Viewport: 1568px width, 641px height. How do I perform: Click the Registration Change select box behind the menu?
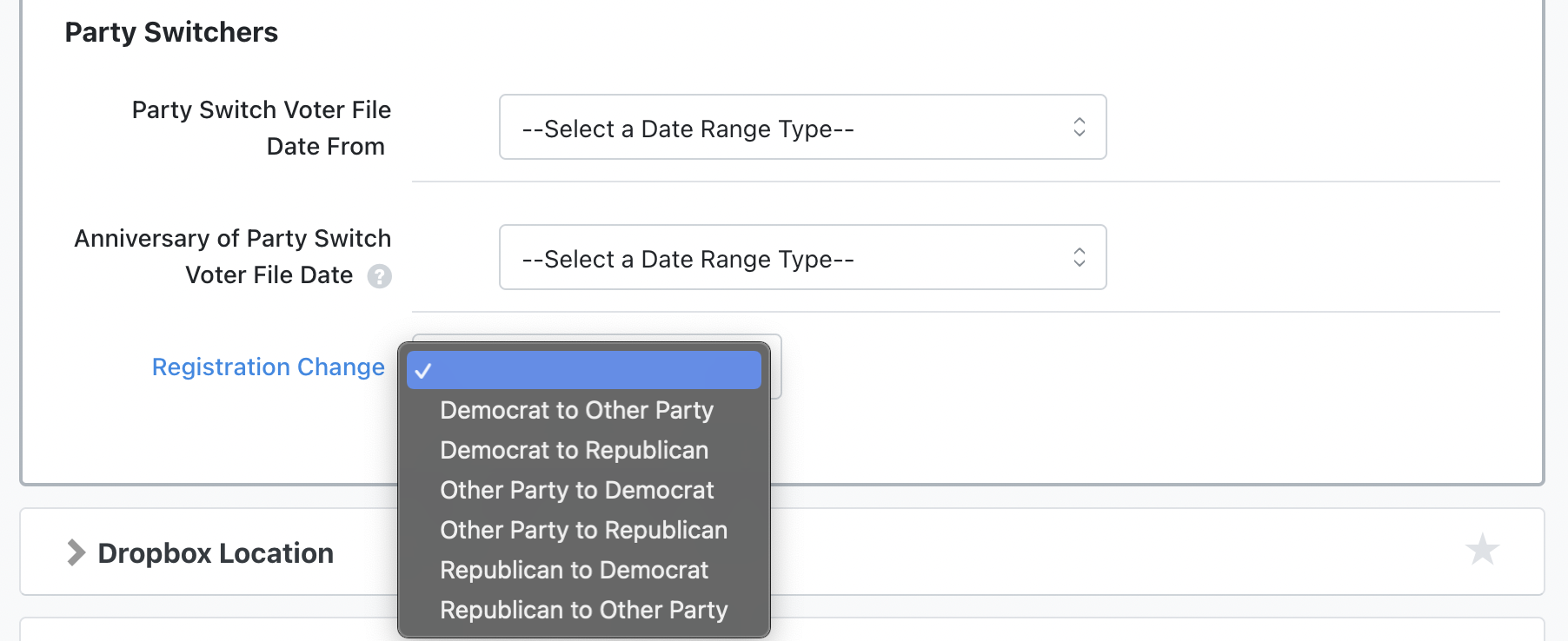[x=774, y=367]
